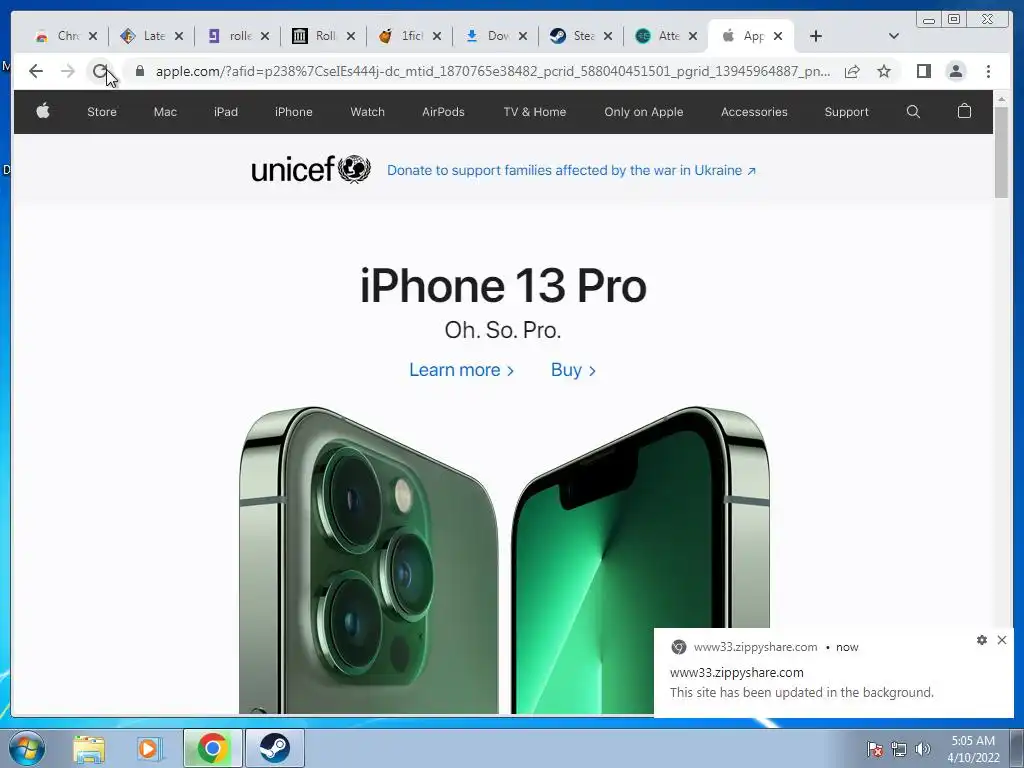
Task: Add a new tab with plus button
Action: (816, 37)
